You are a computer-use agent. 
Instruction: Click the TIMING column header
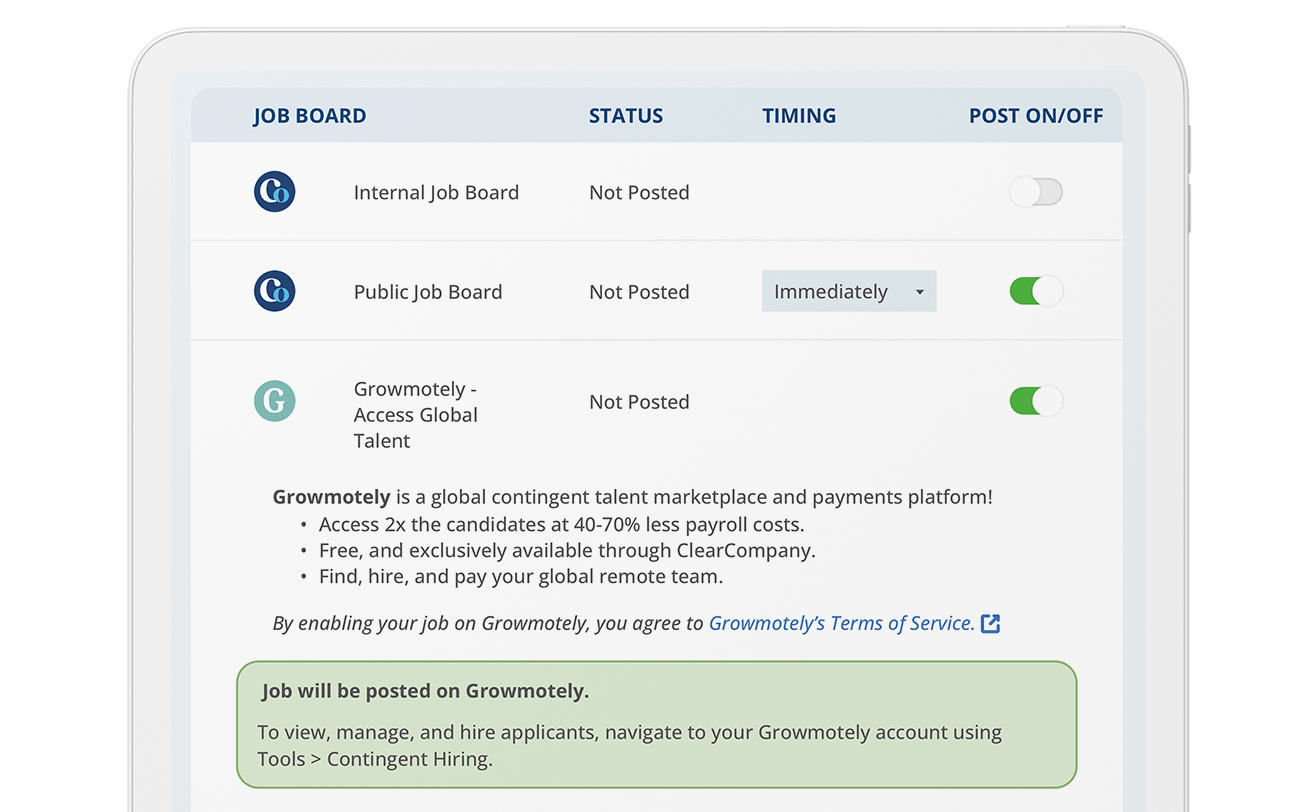(x=799, y=116)
